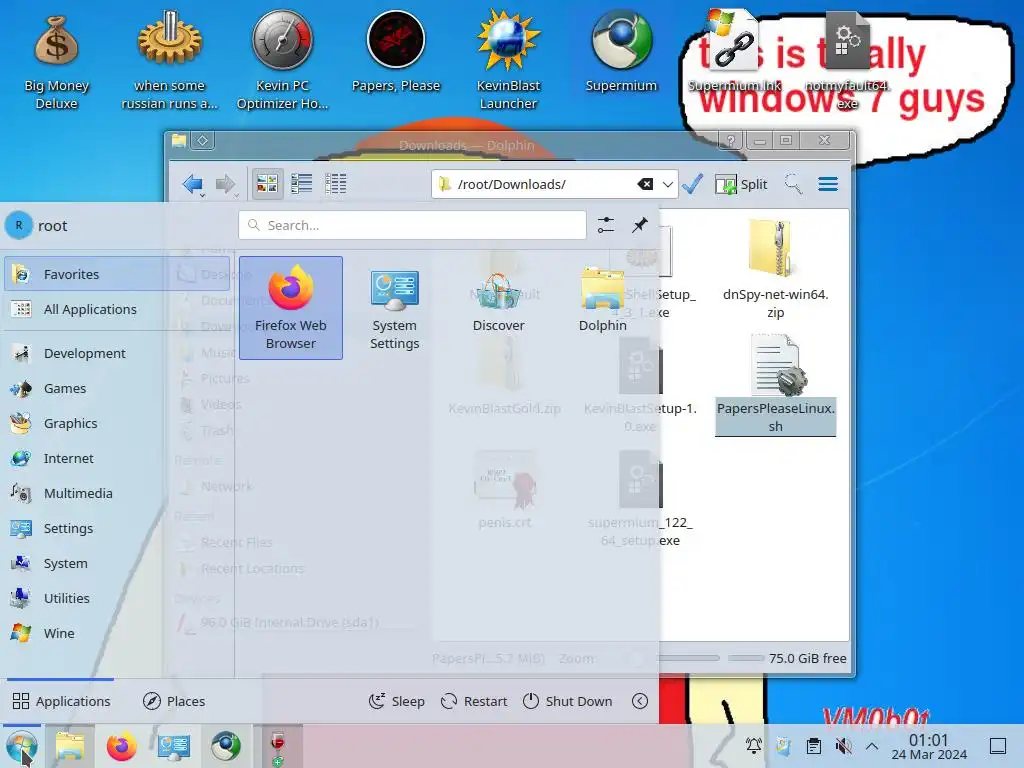
Task: Click the start menu orb on taskbar
Action: click(22, 746)
